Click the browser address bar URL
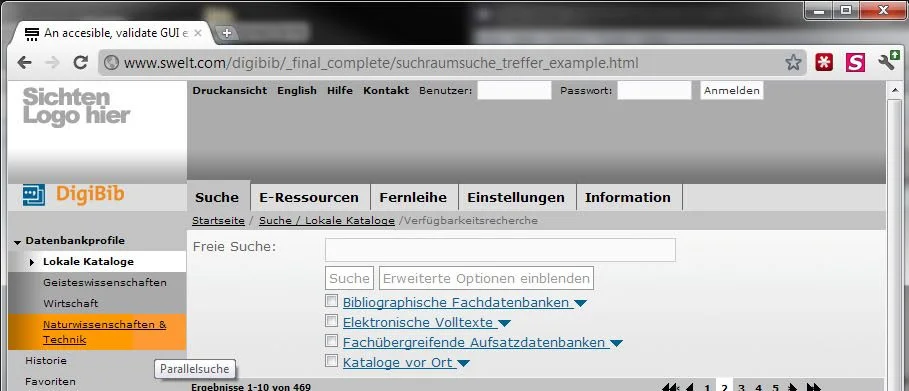 (381, 63)
